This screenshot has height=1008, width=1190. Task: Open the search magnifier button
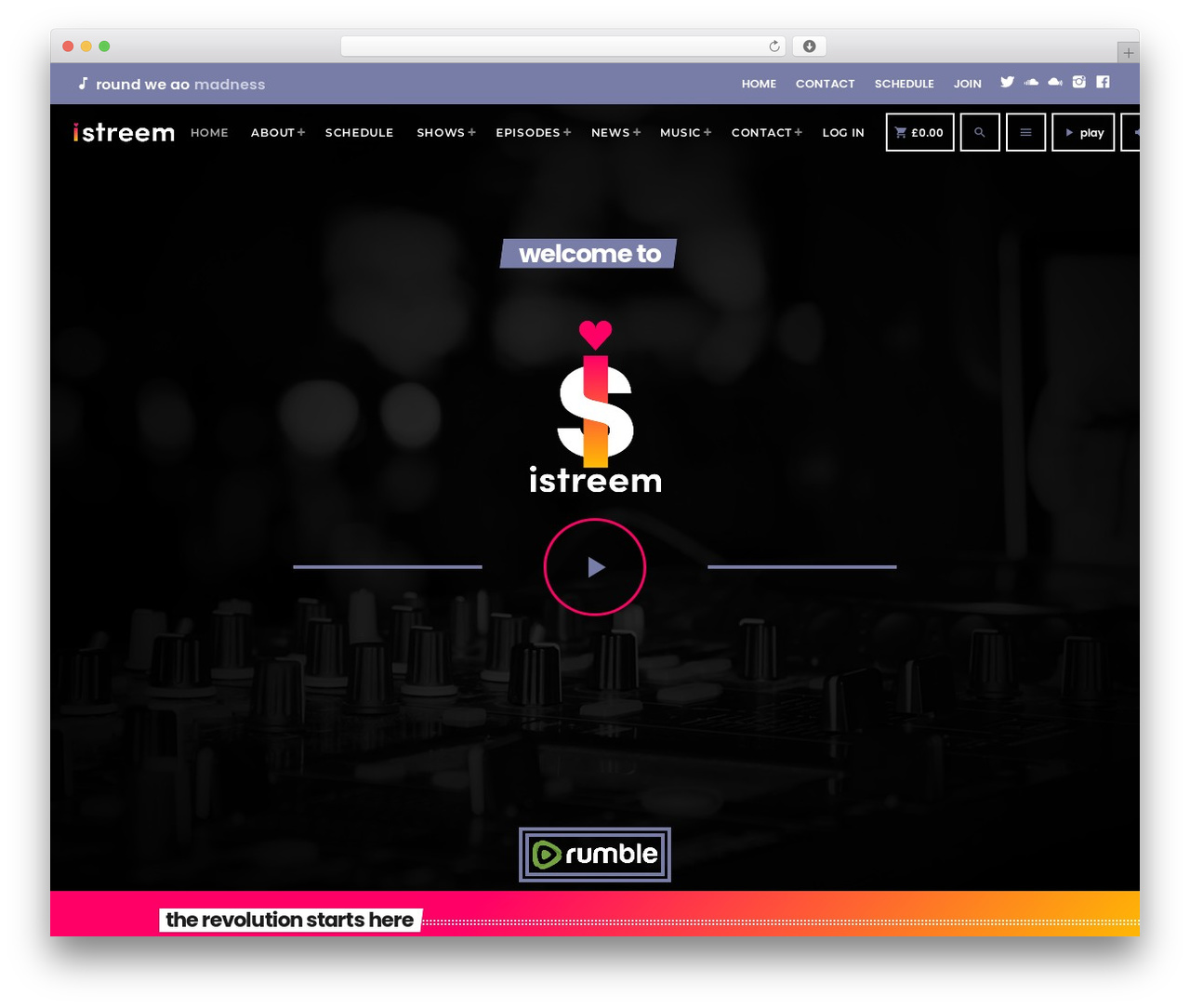coord(980,132)
